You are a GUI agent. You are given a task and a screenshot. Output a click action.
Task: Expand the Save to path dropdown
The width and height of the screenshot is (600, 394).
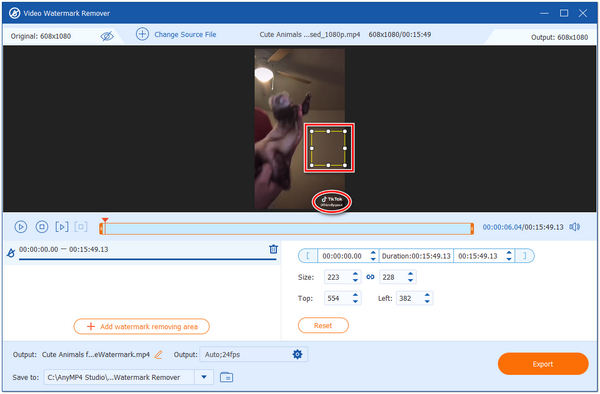[204, 377]
